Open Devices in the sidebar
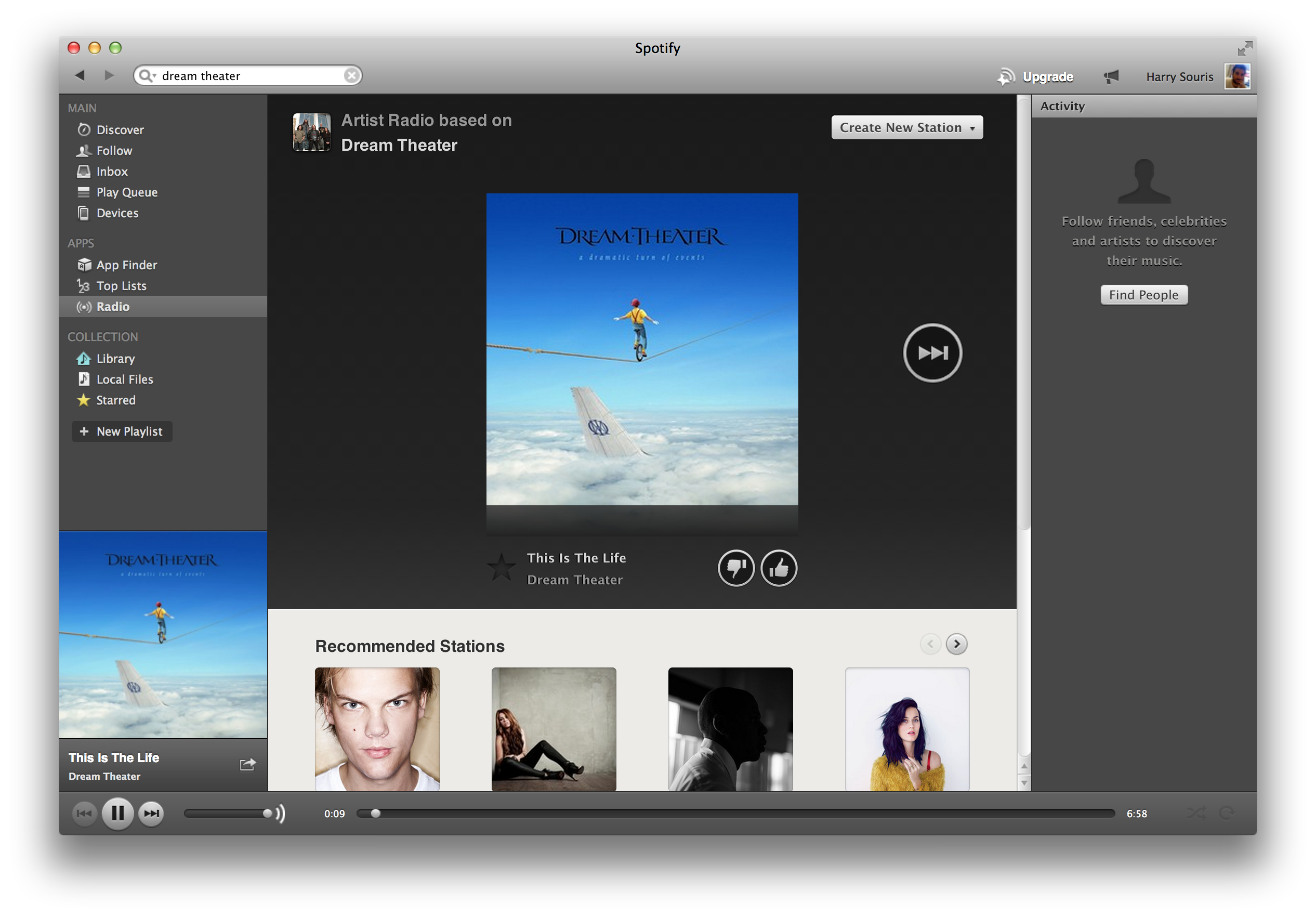 click(x=163, y=213)
